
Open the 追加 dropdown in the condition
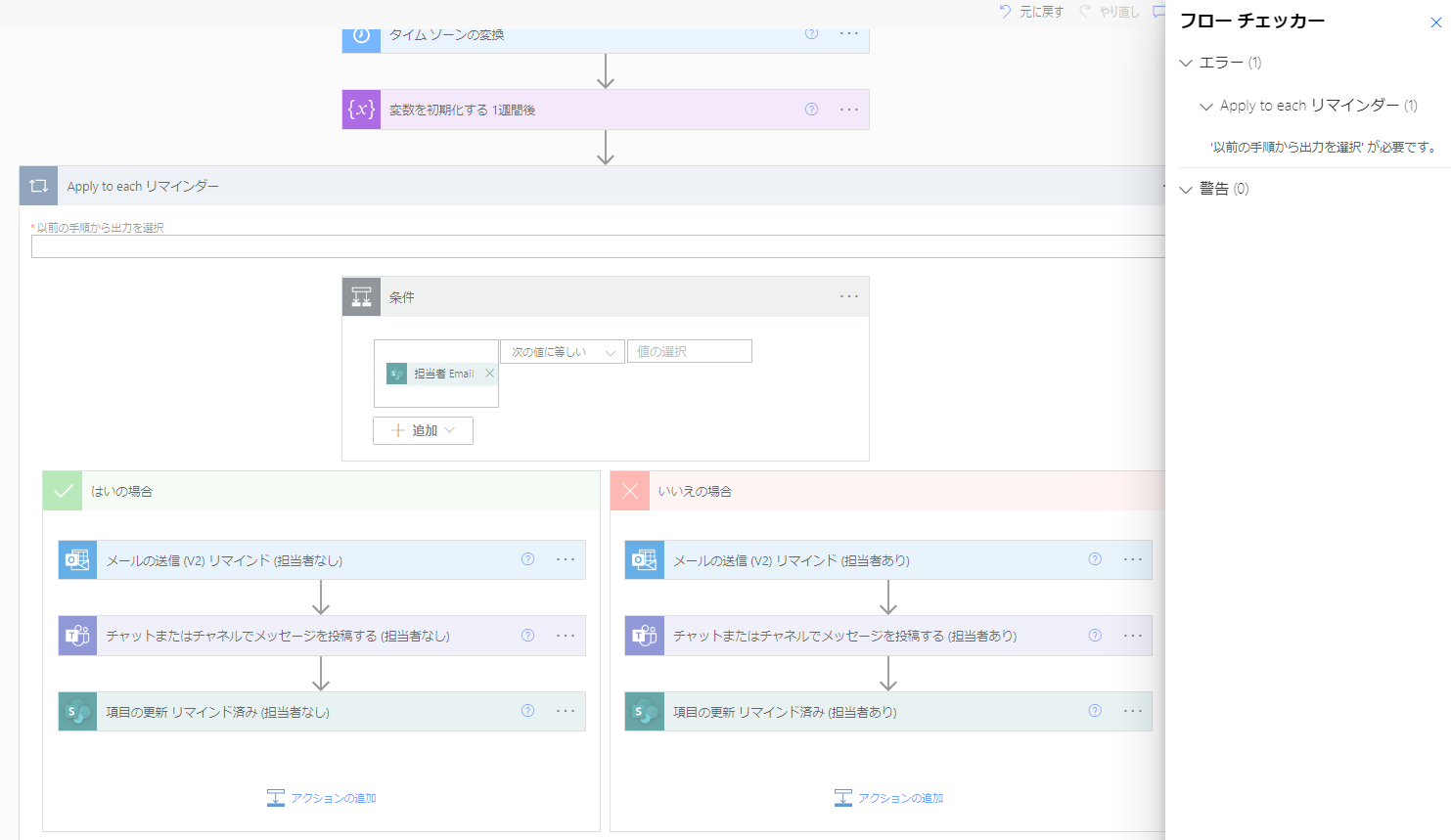click(423, 430)
